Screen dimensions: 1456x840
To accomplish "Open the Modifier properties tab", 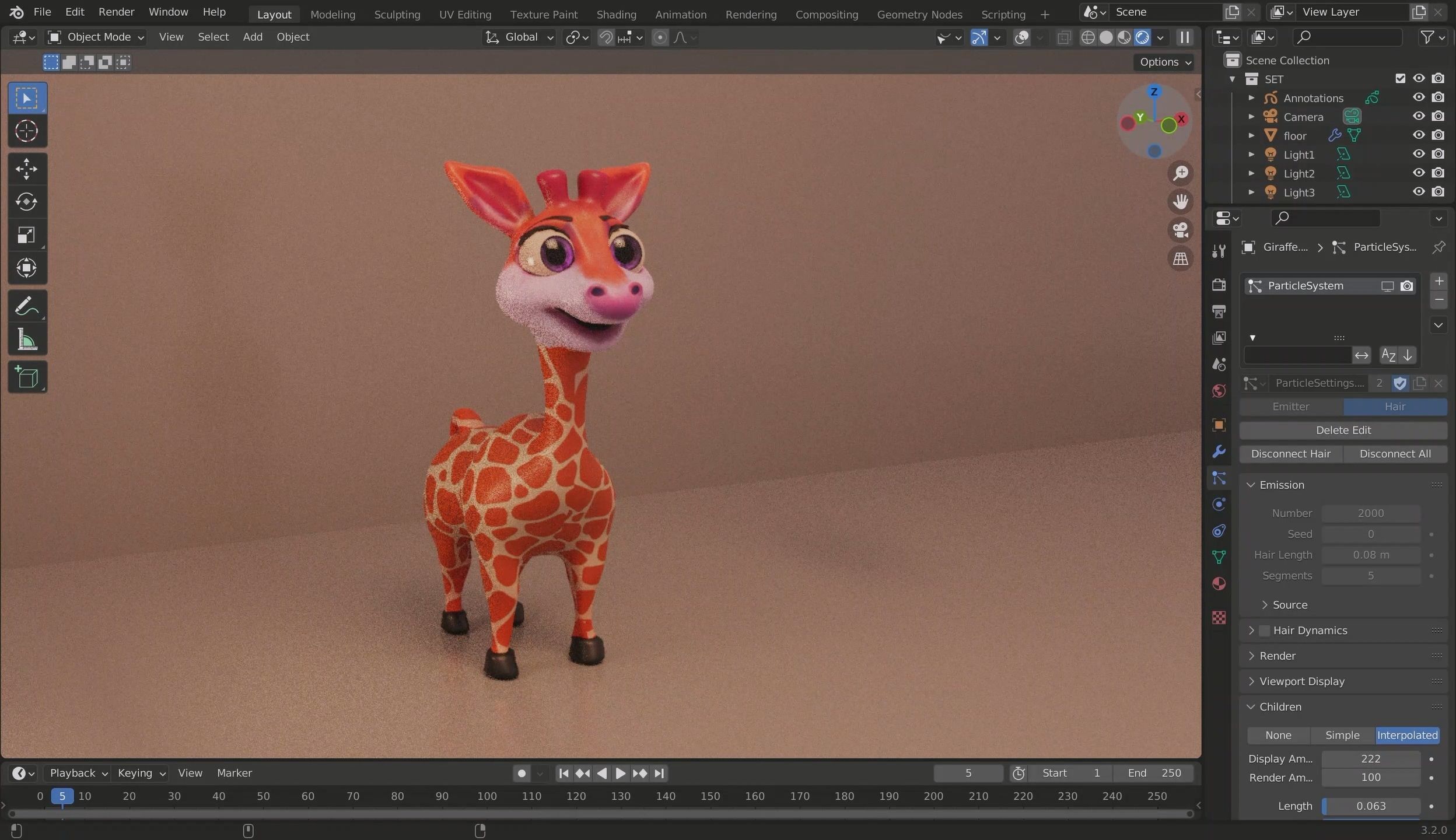I will [x=1219, y=452].
